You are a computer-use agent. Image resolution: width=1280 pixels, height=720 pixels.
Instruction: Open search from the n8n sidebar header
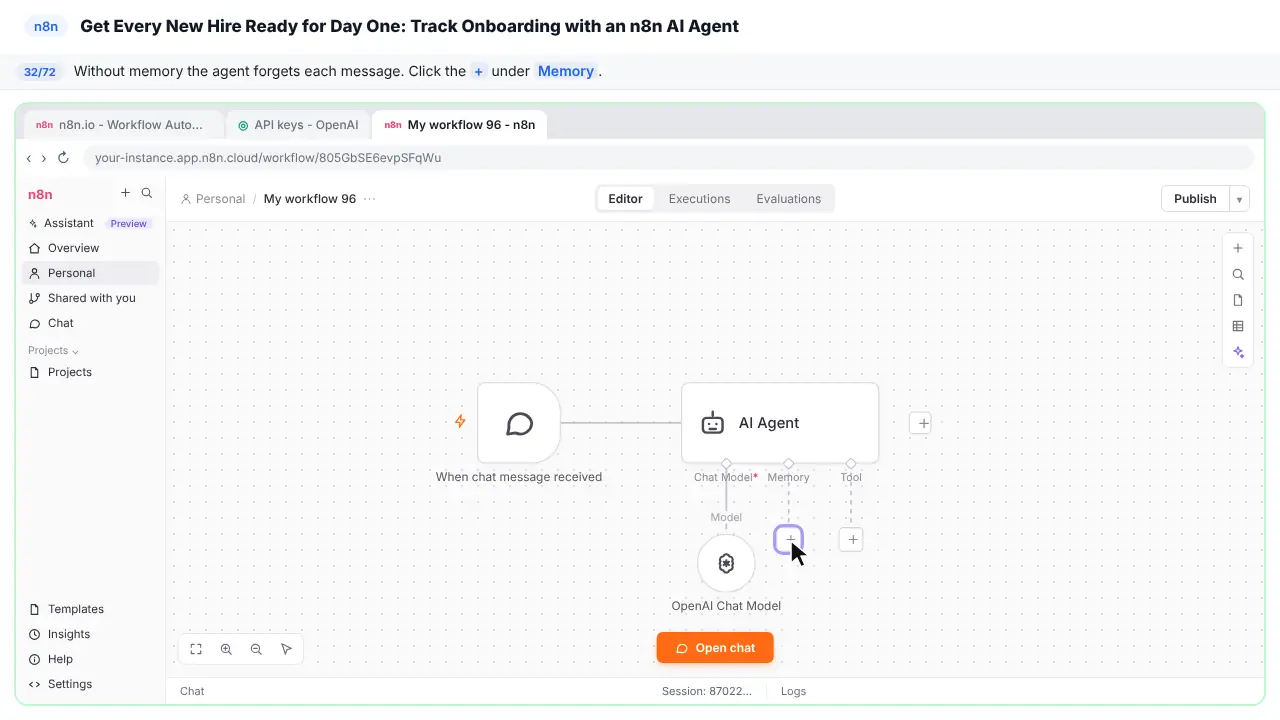[147, 193]
